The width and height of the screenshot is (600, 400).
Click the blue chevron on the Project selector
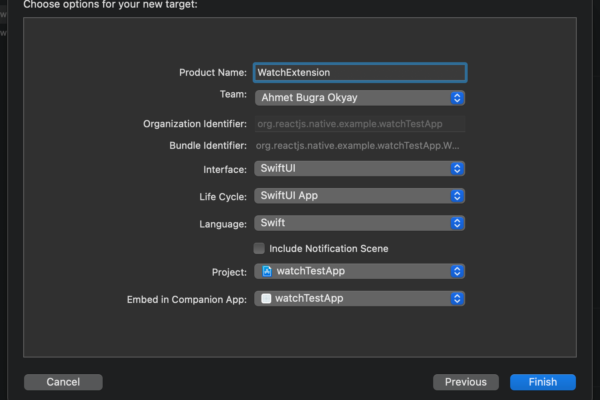point(458,271)
